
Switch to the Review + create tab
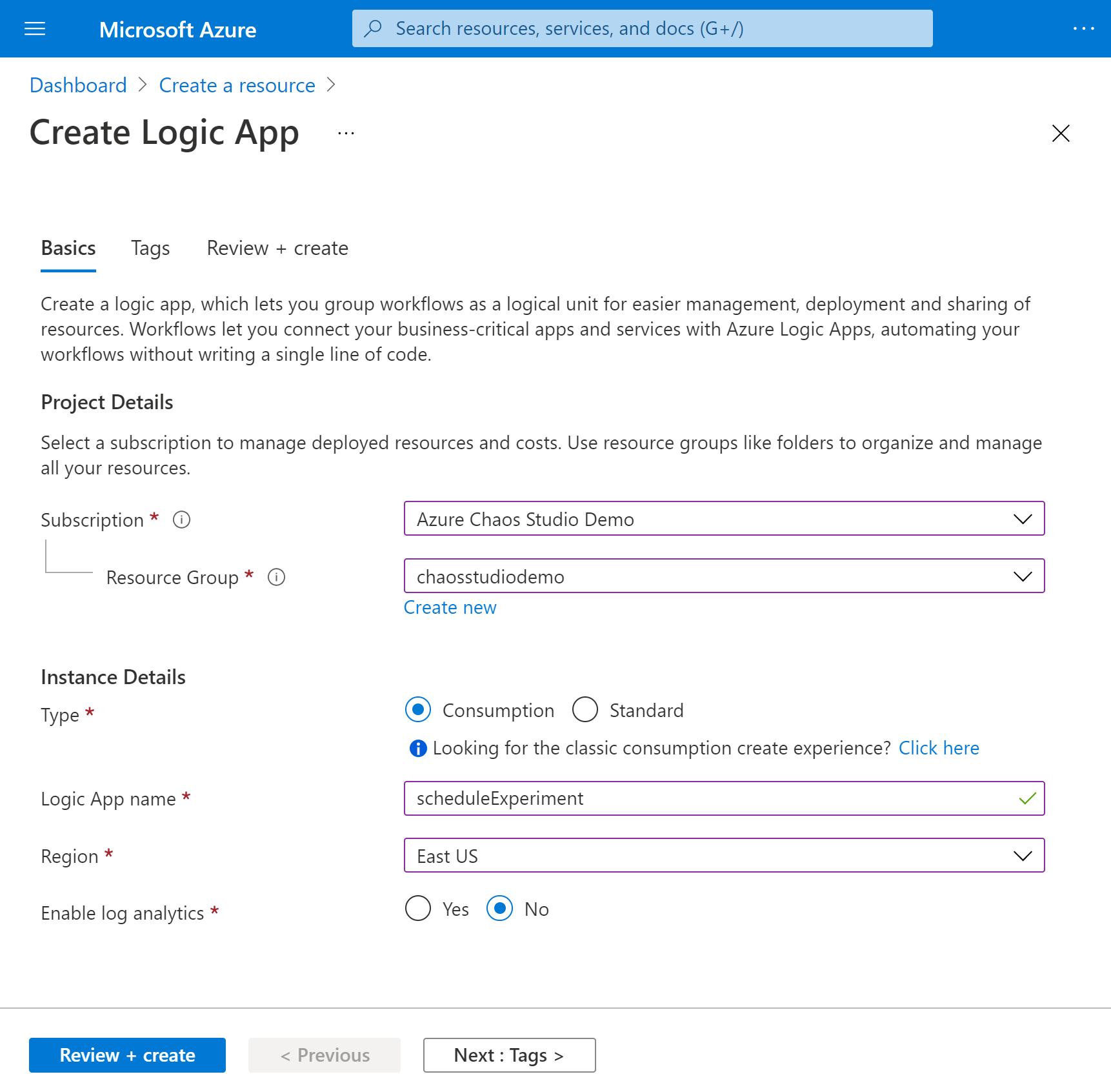(x=277, y=248)
